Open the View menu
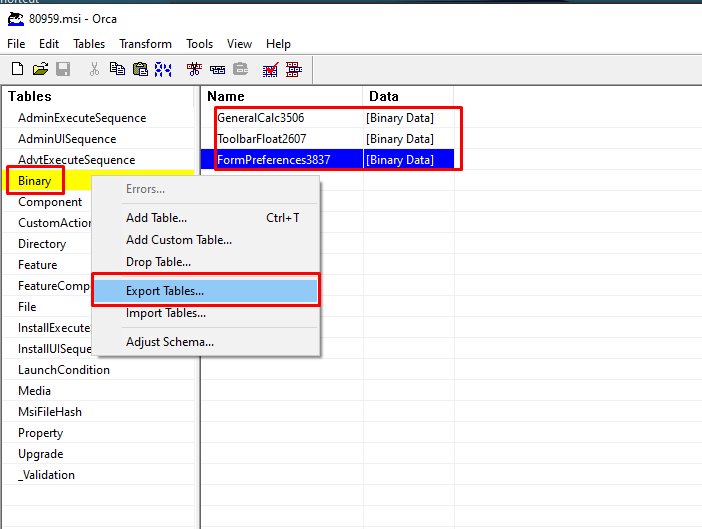702x529 pixels. tap(239, 44)
